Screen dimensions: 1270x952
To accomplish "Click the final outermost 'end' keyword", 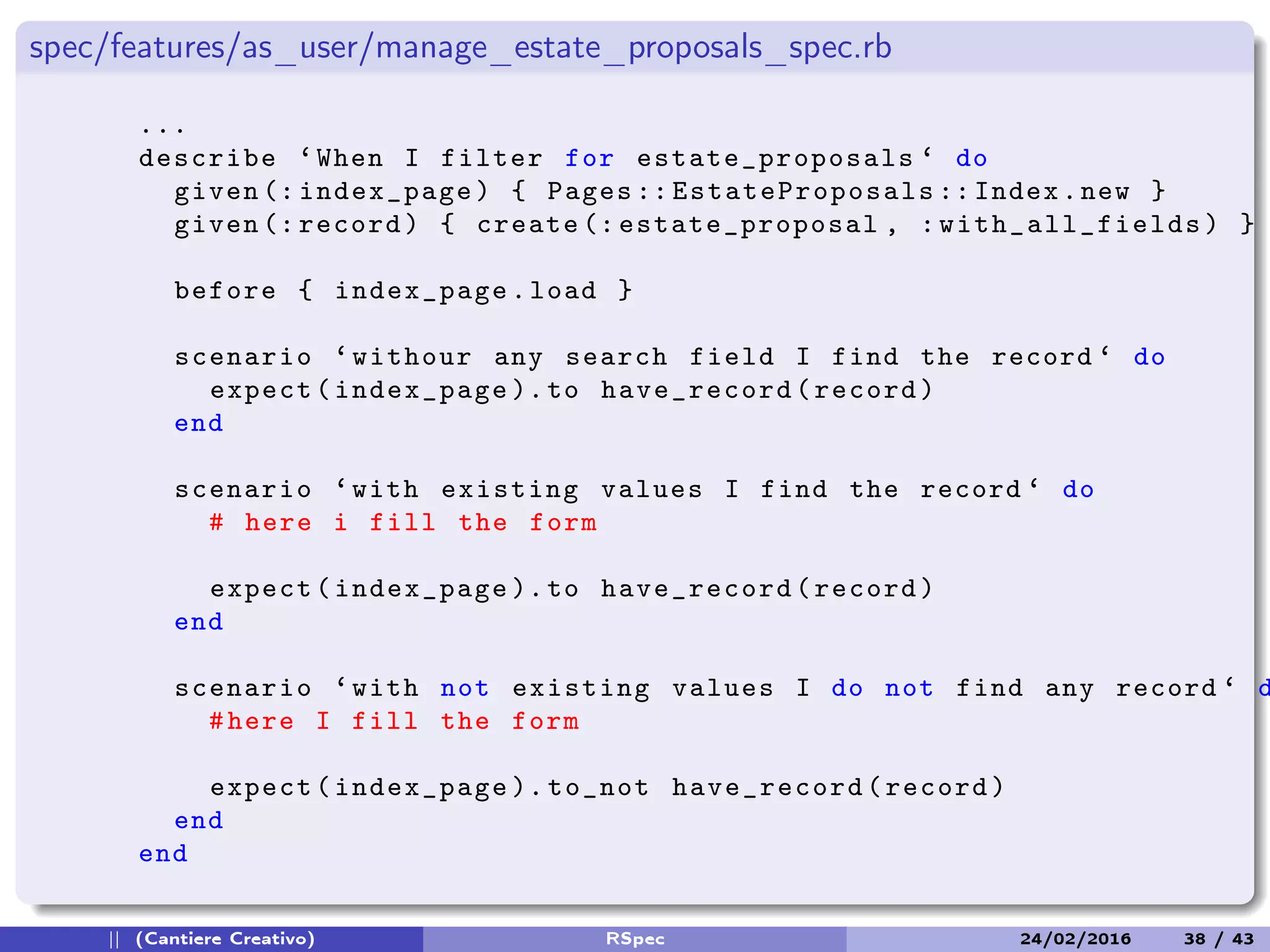I will click(163, 853).
